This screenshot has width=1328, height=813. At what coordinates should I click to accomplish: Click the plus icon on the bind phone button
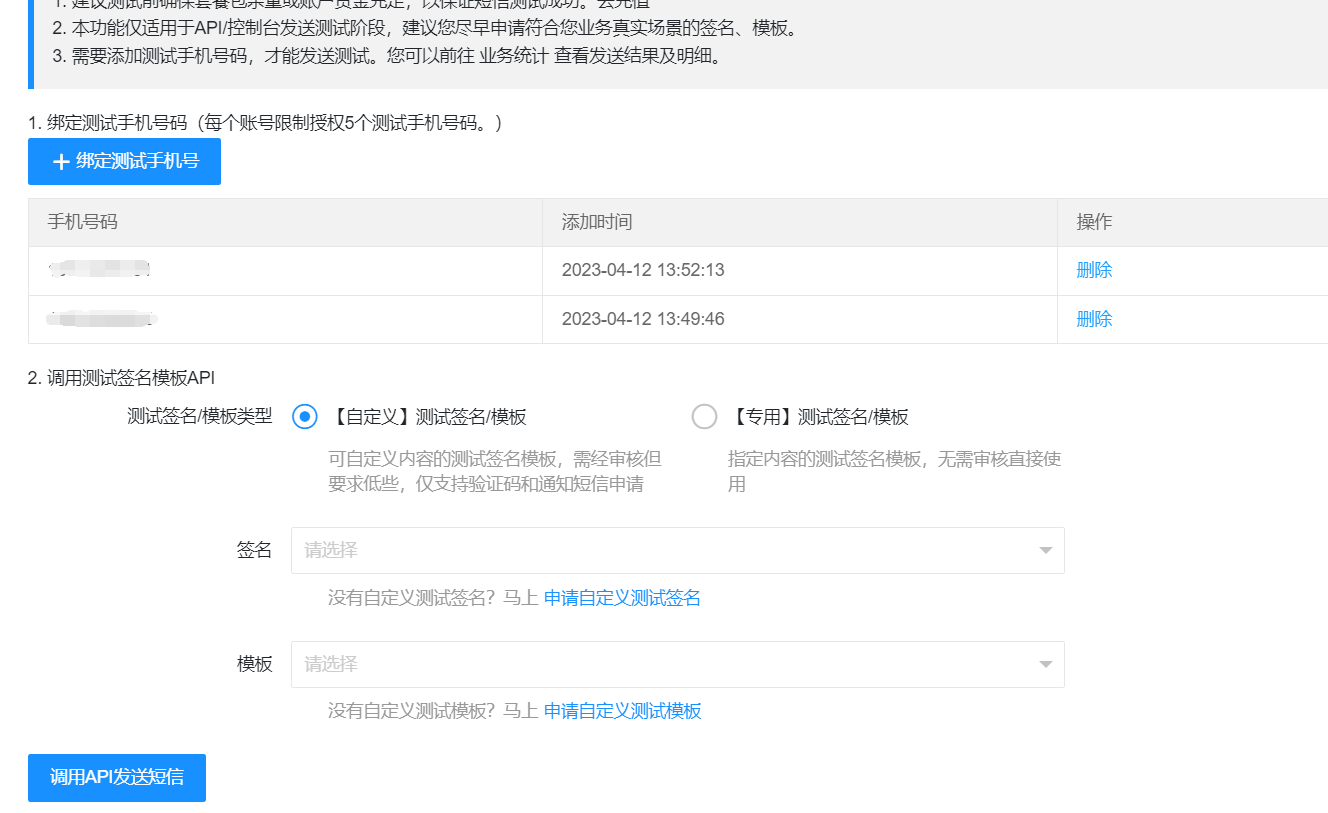point(61,162)
